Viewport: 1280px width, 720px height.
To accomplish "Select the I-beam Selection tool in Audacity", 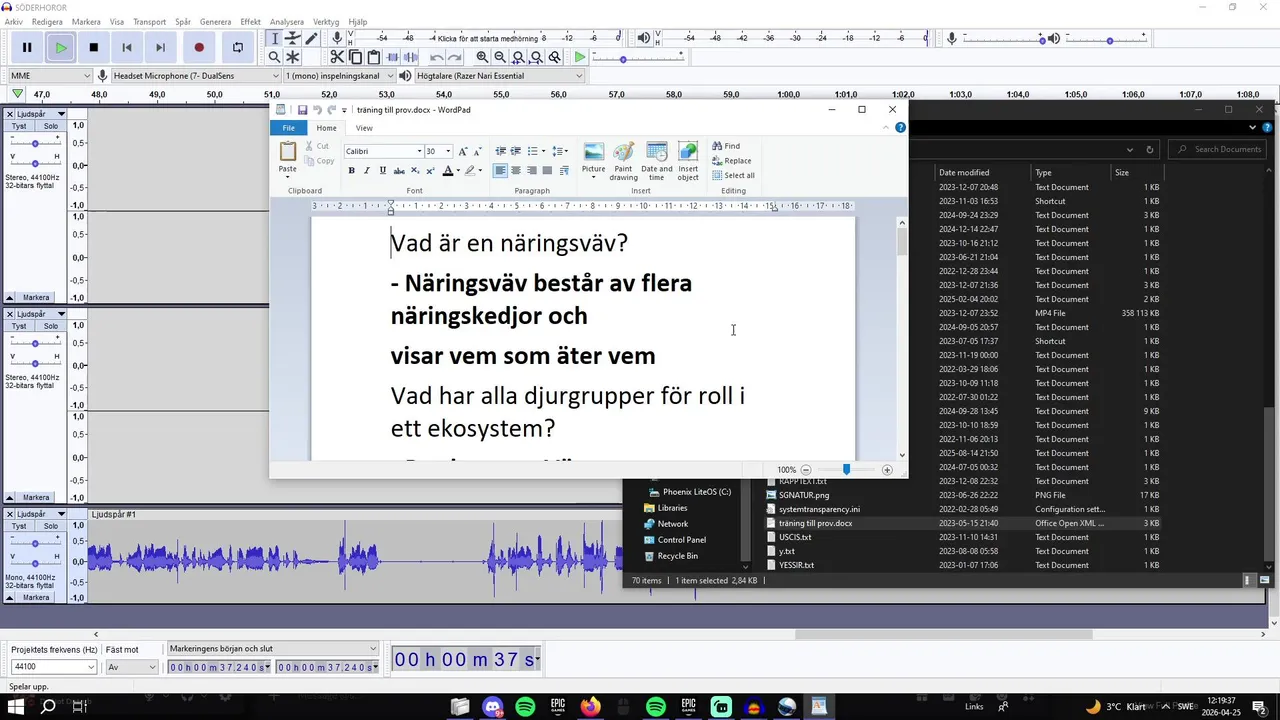I will [x=275, y=38].
